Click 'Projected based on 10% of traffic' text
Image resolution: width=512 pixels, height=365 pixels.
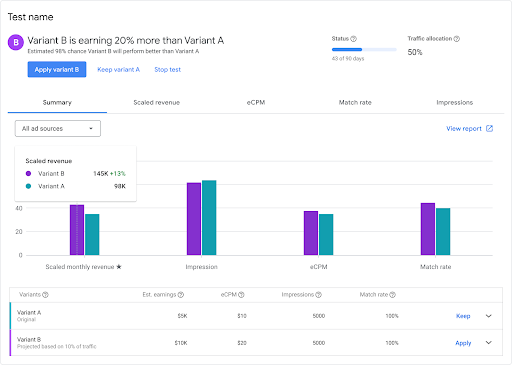[57, 347]
